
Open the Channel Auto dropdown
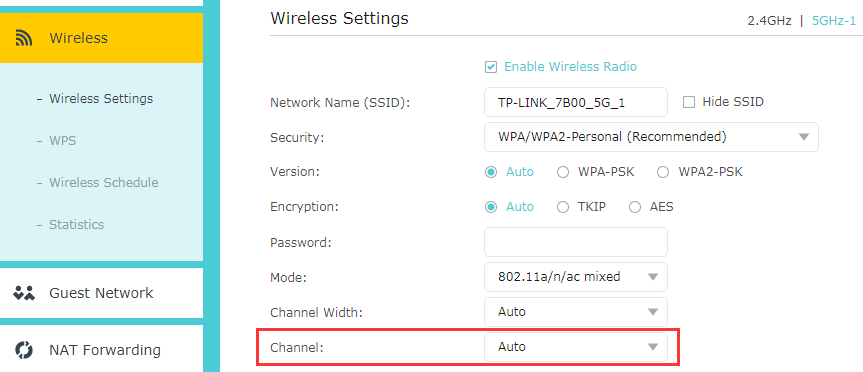pos(576,347)
